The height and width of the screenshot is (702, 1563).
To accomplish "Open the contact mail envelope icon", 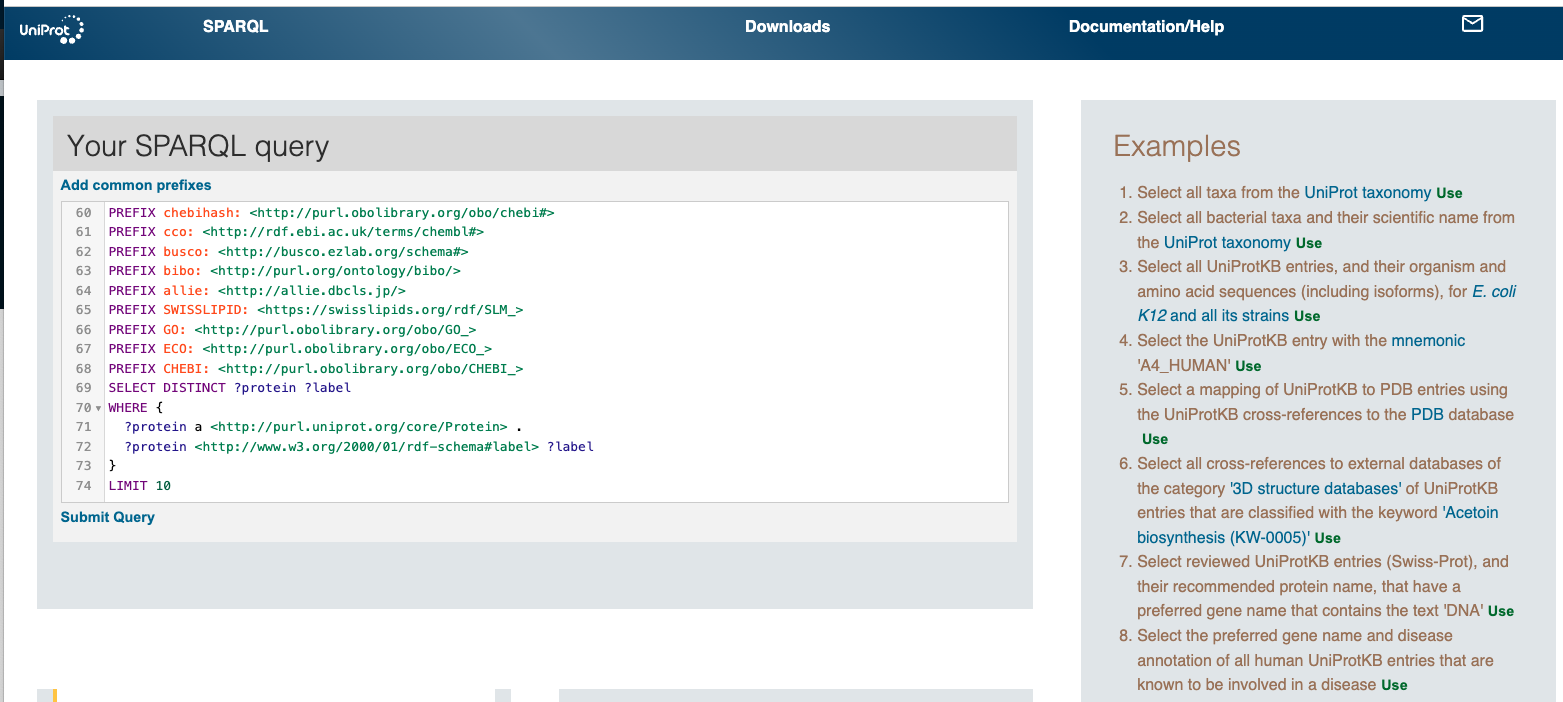I will pyautogui.click(x=1472, y=24).
